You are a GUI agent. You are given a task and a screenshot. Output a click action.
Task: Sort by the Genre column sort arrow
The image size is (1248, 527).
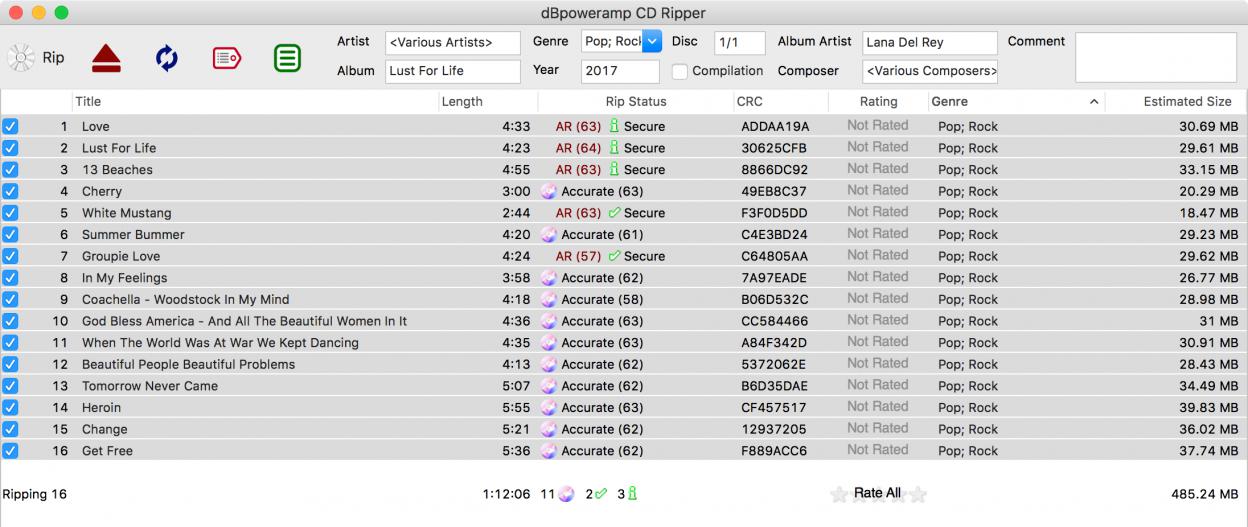(x=1094, y=102)
